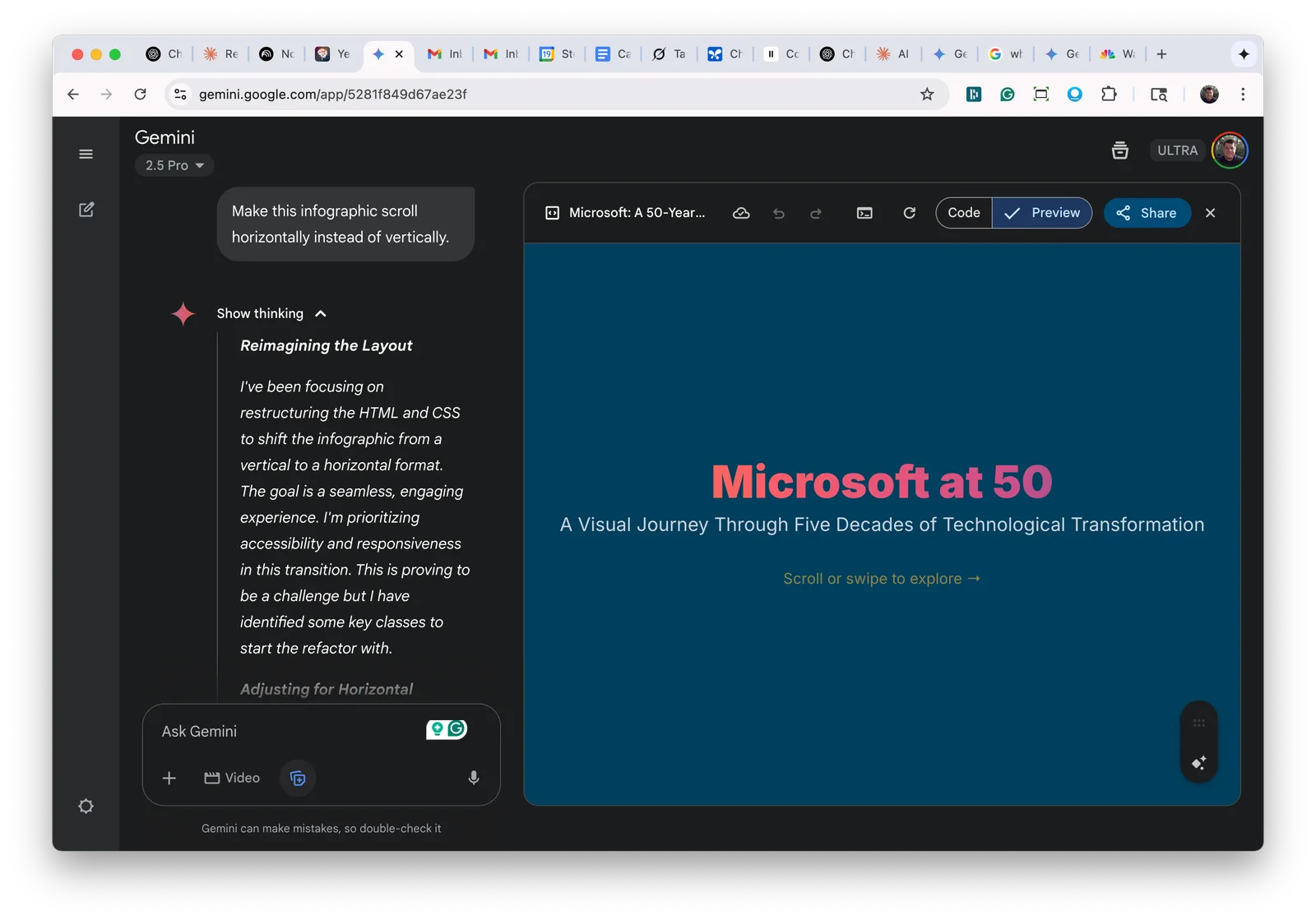Use microphone for voice input

474,778
